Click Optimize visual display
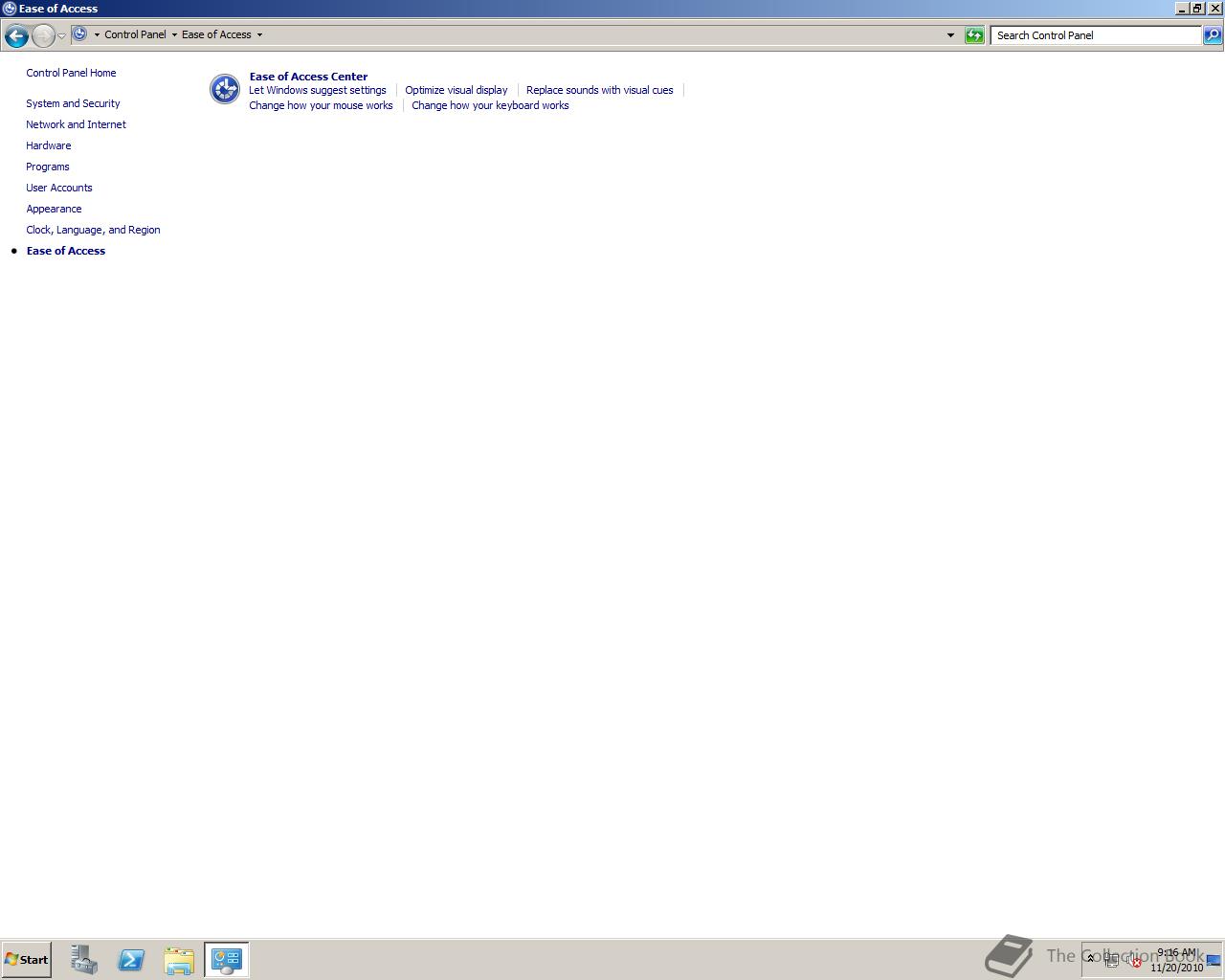This screenshot has width=1225, height=980. (x=456, y=90)
